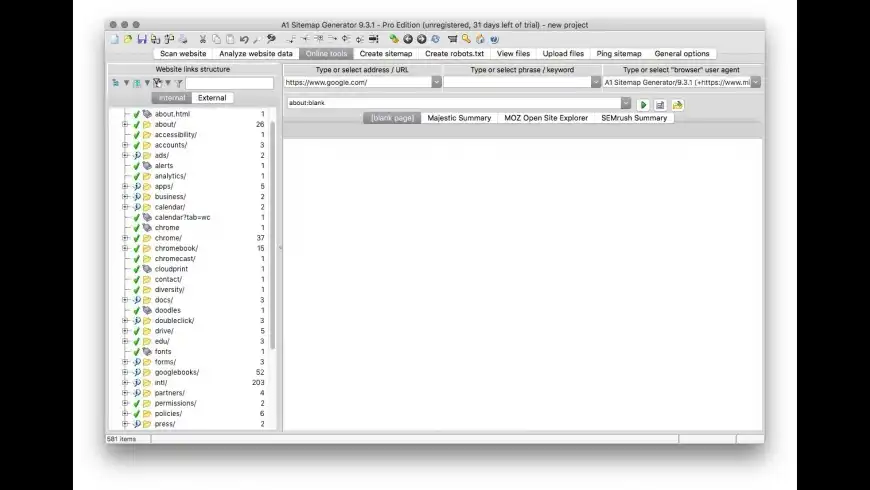The image size is (870, 490).
Task: Click the Home page icon in toolbar
Action: (480, 39)
